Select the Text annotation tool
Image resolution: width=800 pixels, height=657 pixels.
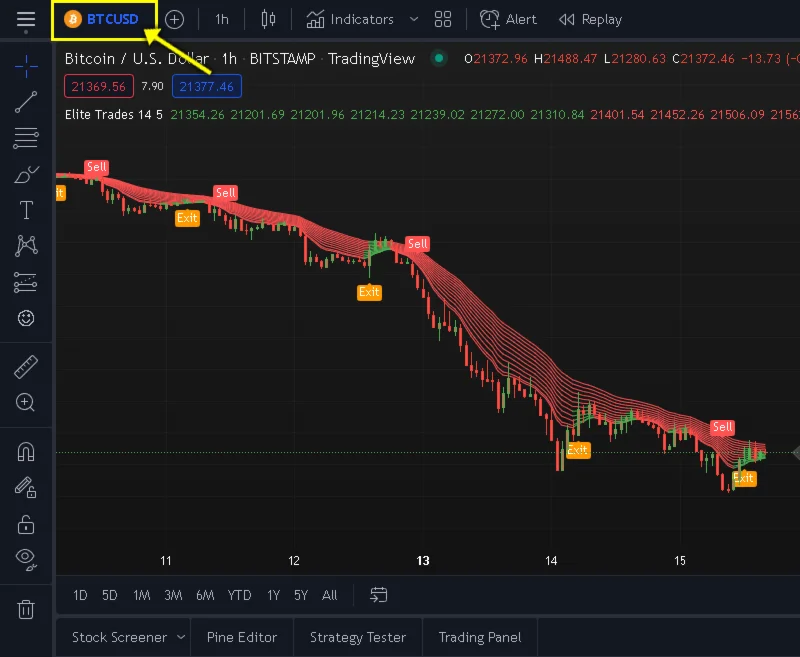coord(26,210)
